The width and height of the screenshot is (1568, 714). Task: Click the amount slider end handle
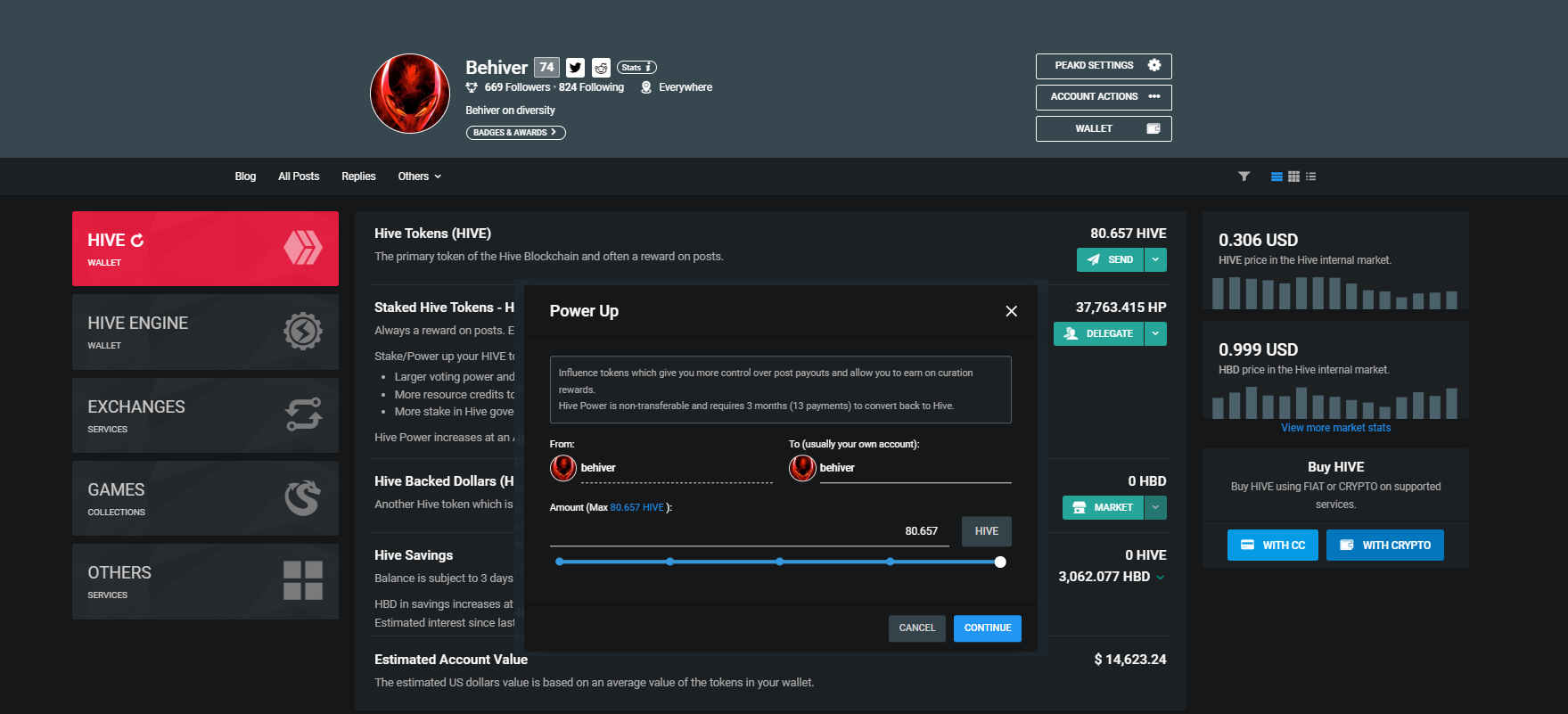(1000, 562)
